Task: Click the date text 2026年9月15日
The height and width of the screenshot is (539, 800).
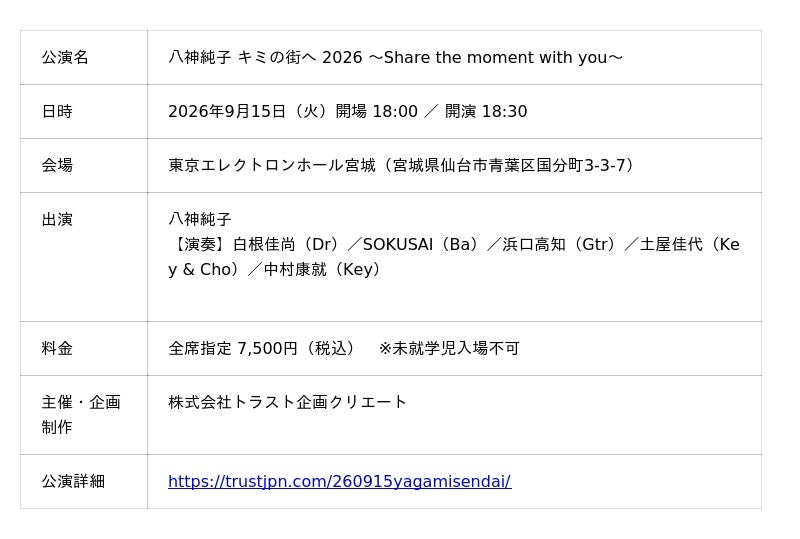Action: tap(227, 111)
